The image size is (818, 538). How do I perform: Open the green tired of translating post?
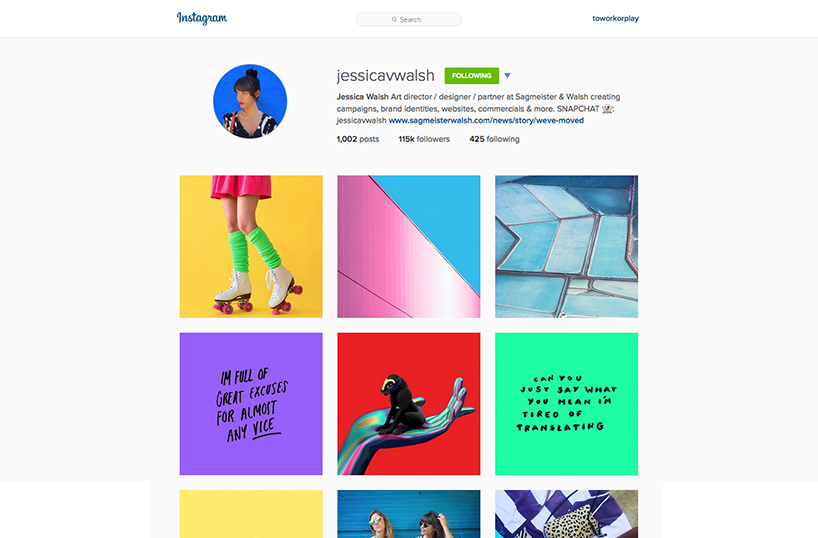tap(567, 404)
